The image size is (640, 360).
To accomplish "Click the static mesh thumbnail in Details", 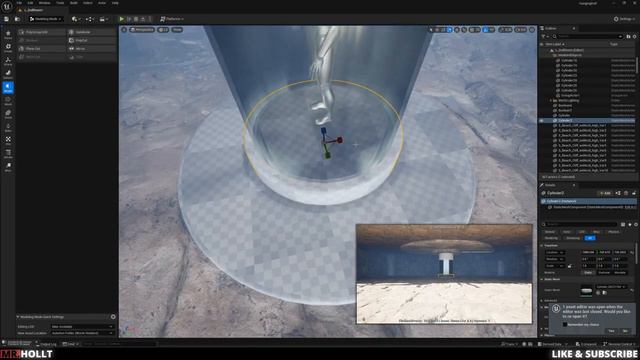I will click(x=587, y=291).
